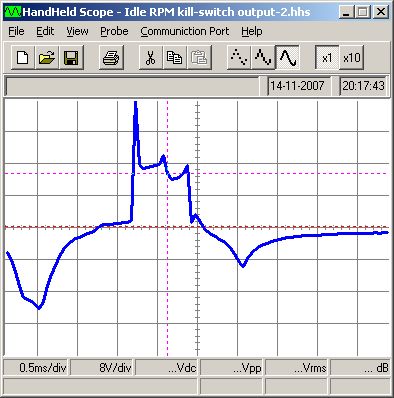Select dotted waveform display mode

click(x=239, y=58)
